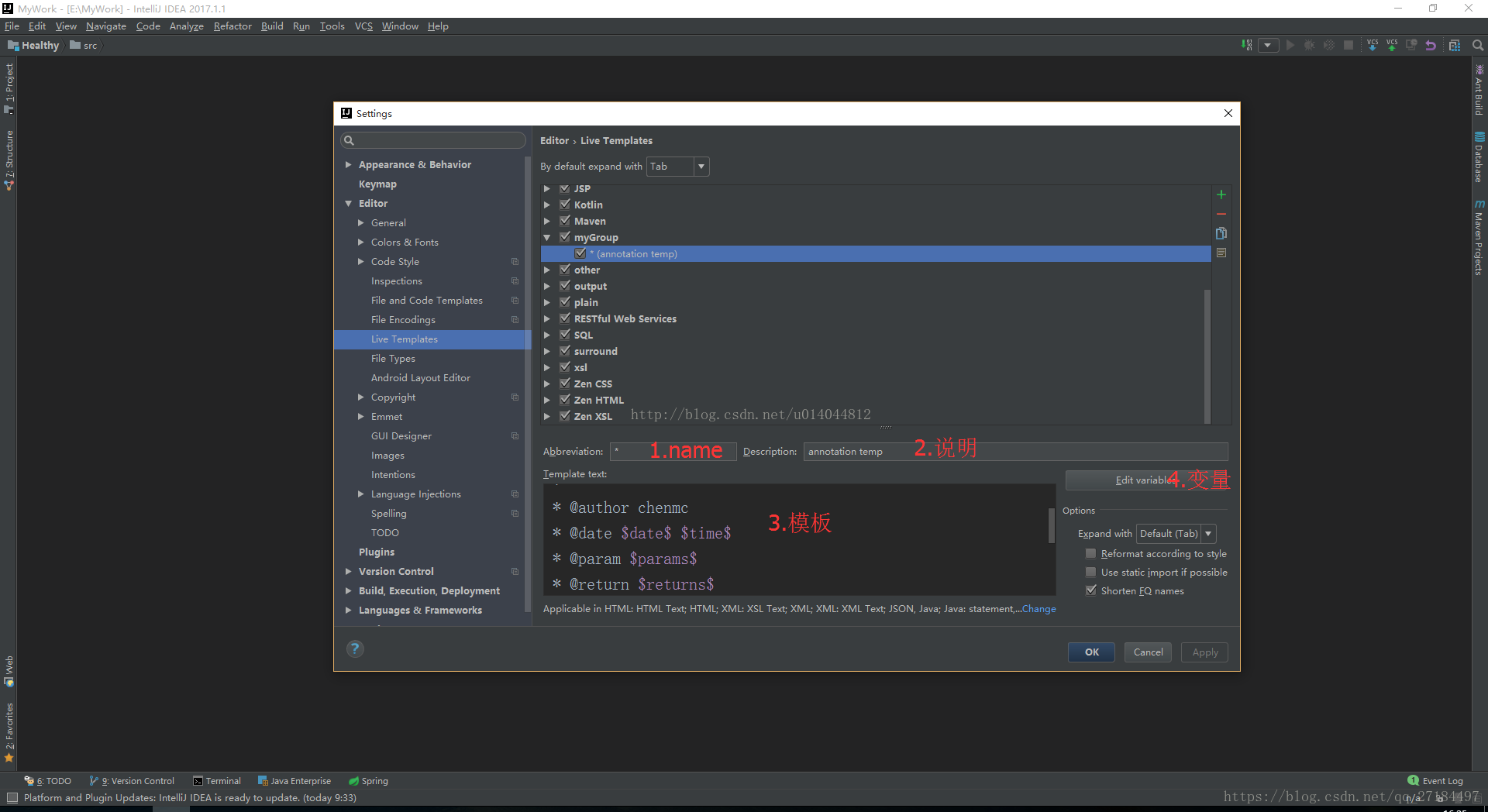Uncheck the Kotlin template group checkbox
Image resolution: width=1488 pixels, height=812 pixels.
click(x=565, y=205)
